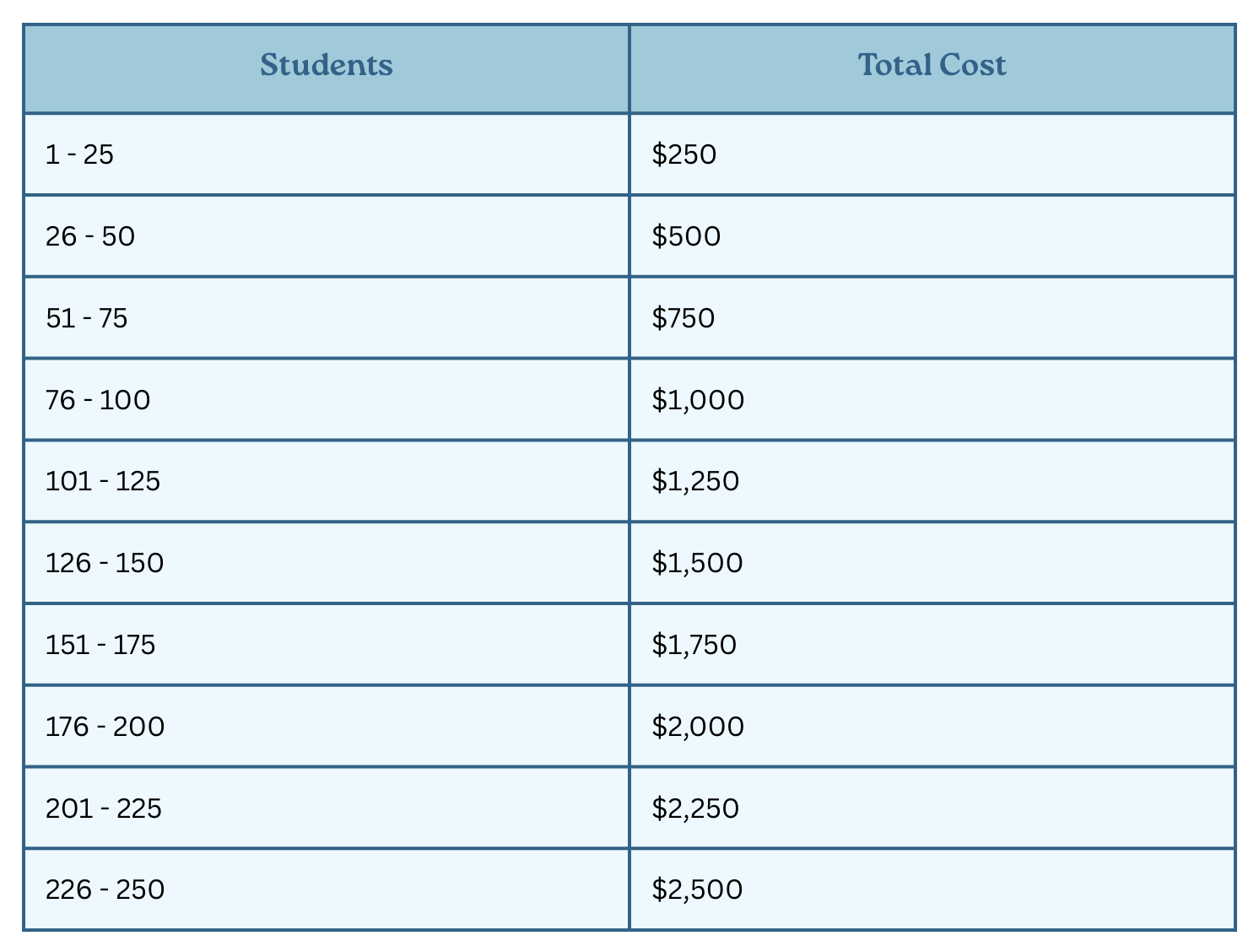Click the $1,750 cost value

[694, 645]
